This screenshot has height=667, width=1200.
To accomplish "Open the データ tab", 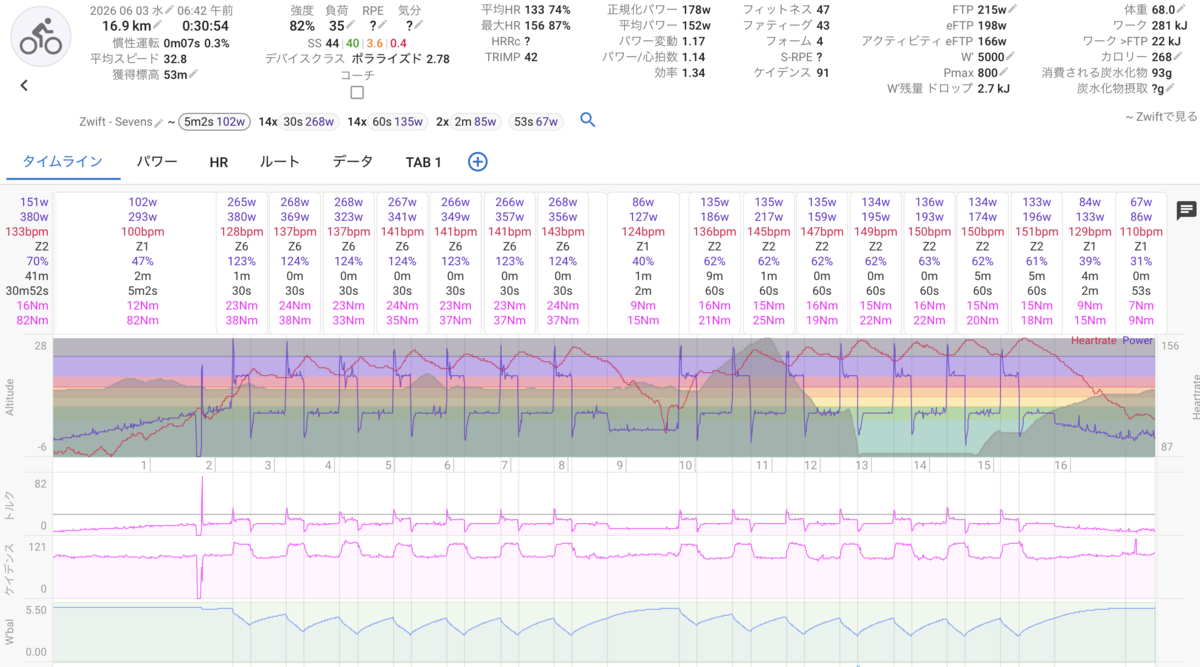I will pyautogui.click(x=352, y=161).
